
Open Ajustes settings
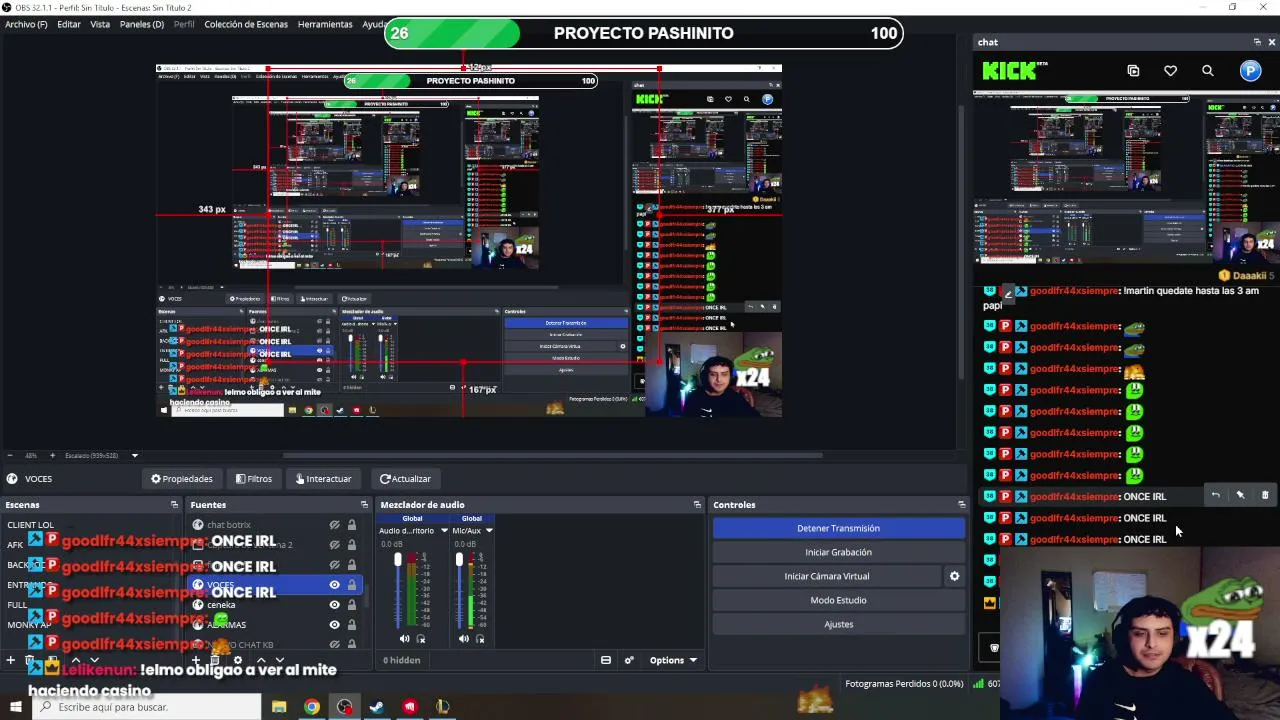coord(838,624)
